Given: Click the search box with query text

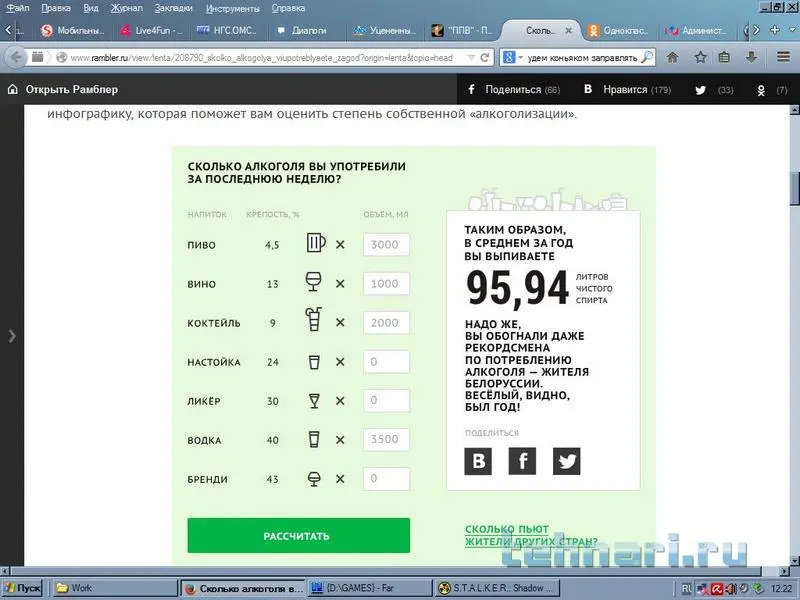Looking at the screenshot, I should (582, 58).
